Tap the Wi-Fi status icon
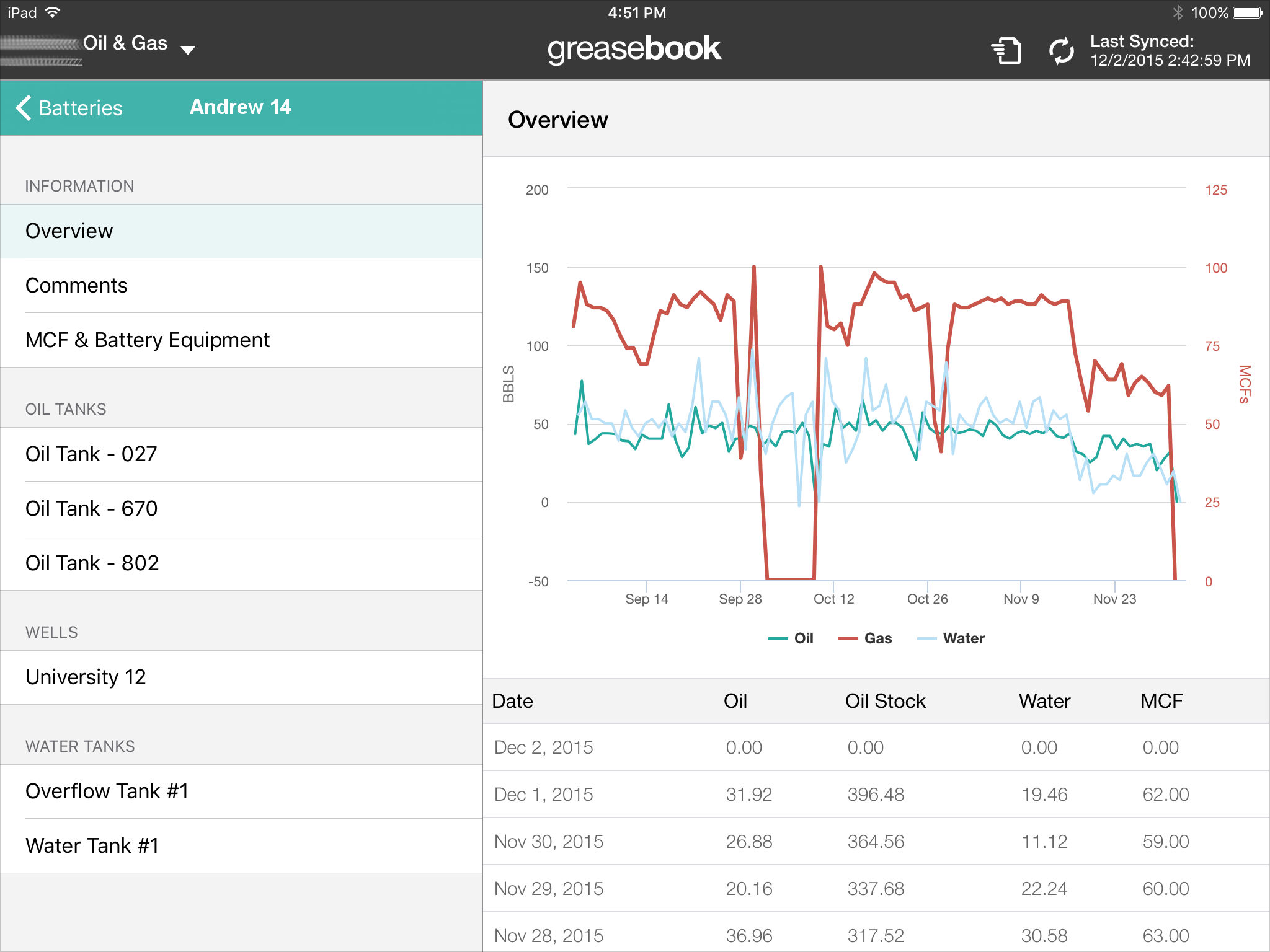 tap(53, 12)
